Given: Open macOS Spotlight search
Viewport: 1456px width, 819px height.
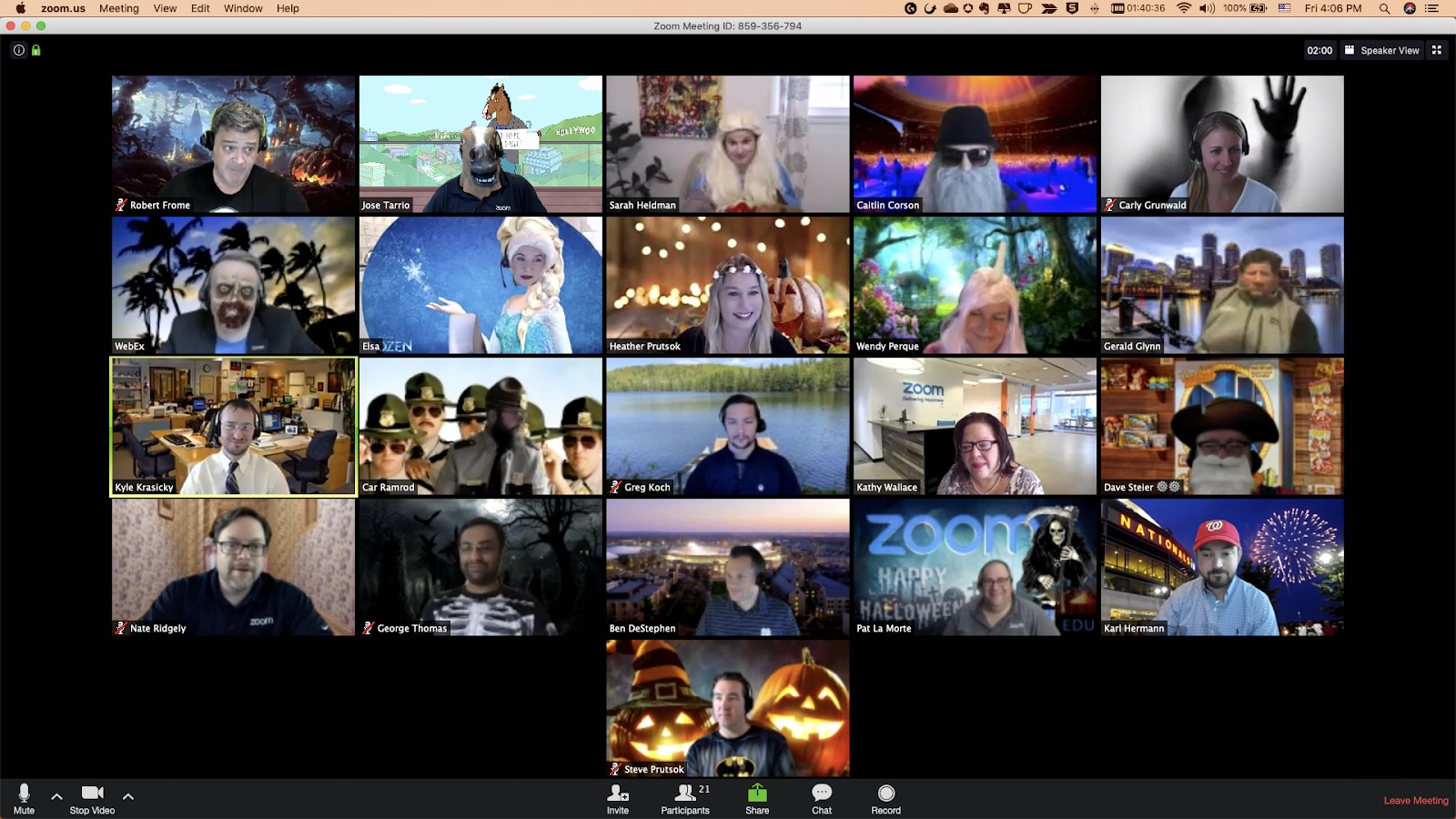Looking at the screenshot, I should 1384,8.
